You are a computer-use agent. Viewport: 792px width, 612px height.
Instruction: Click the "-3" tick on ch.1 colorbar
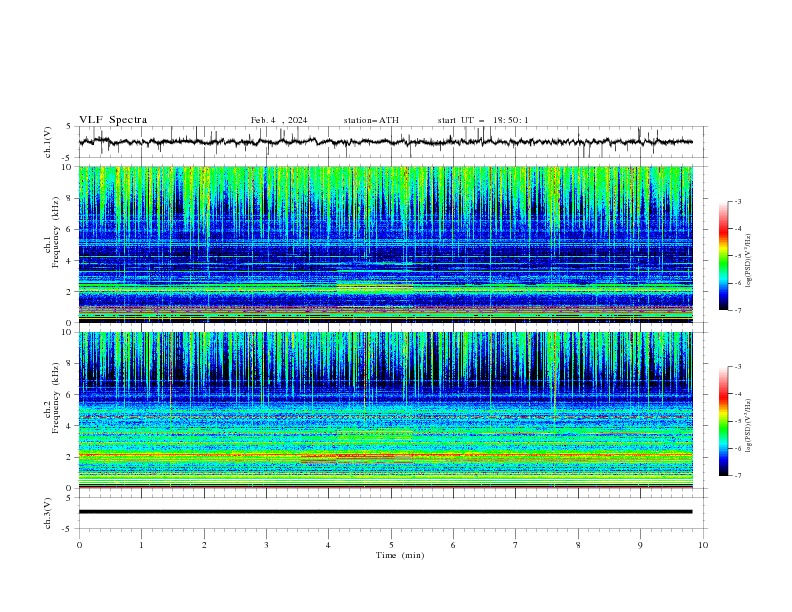[737, 201]
